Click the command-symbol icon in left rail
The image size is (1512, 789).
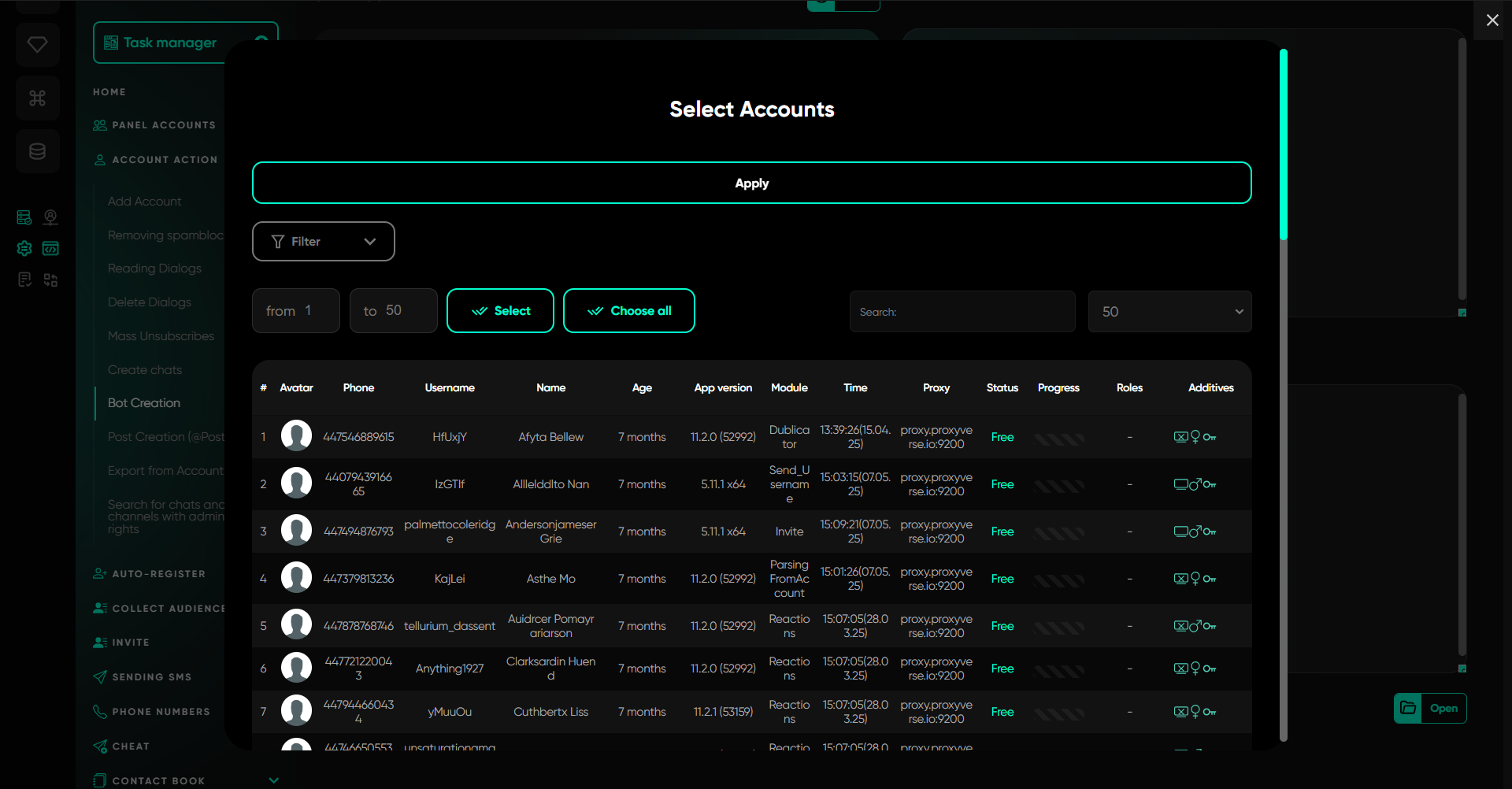click(37, 98)
